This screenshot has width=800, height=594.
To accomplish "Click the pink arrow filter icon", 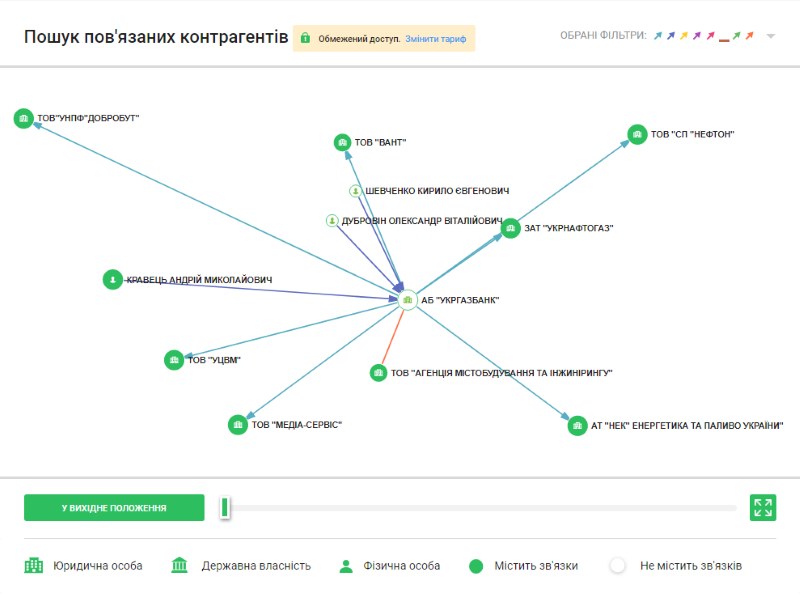I will click(710, 36).
